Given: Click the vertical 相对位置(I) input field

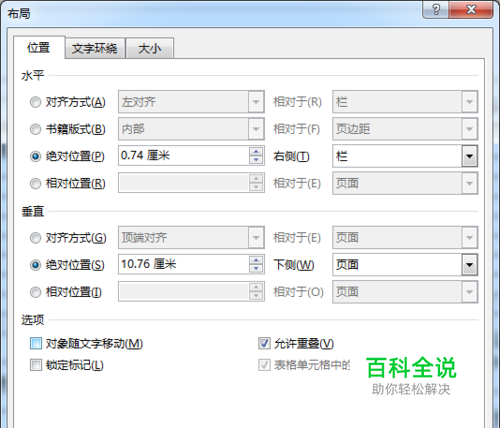Looking at the screenshot, I should coord(183,292).
